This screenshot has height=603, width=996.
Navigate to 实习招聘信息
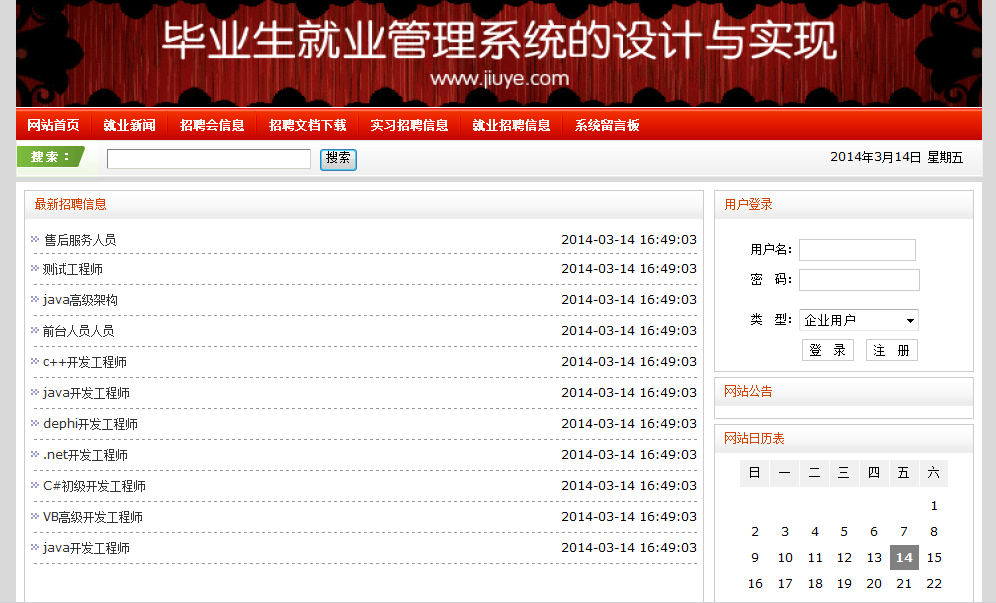pos(409,125)
